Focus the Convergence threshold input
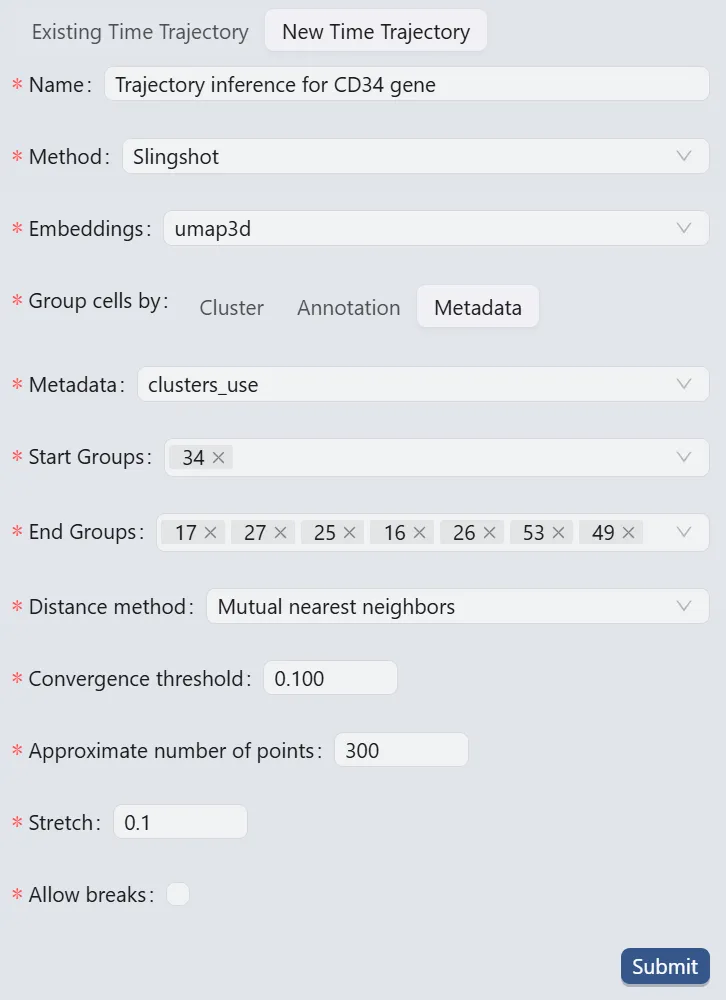The width and height of the screenshot is (726, 1000). 330,678
